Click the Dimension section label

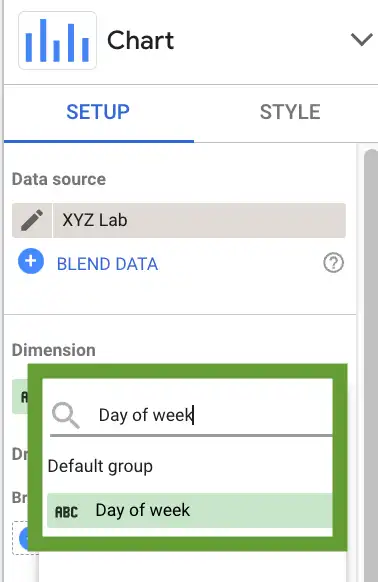click(x=53, y=350)
